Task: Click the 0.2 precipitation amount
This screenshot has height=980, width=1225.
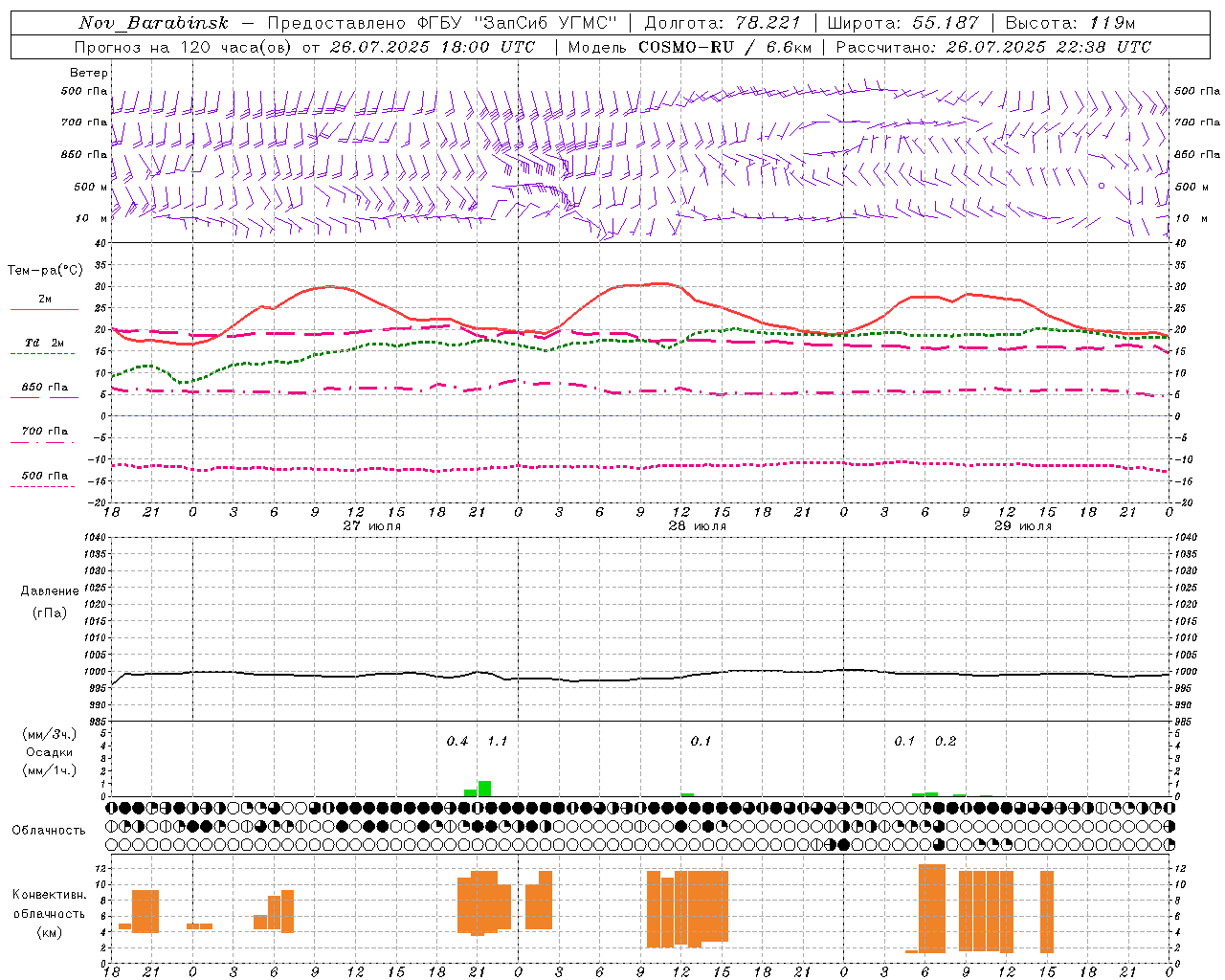Action: point(946,742)
